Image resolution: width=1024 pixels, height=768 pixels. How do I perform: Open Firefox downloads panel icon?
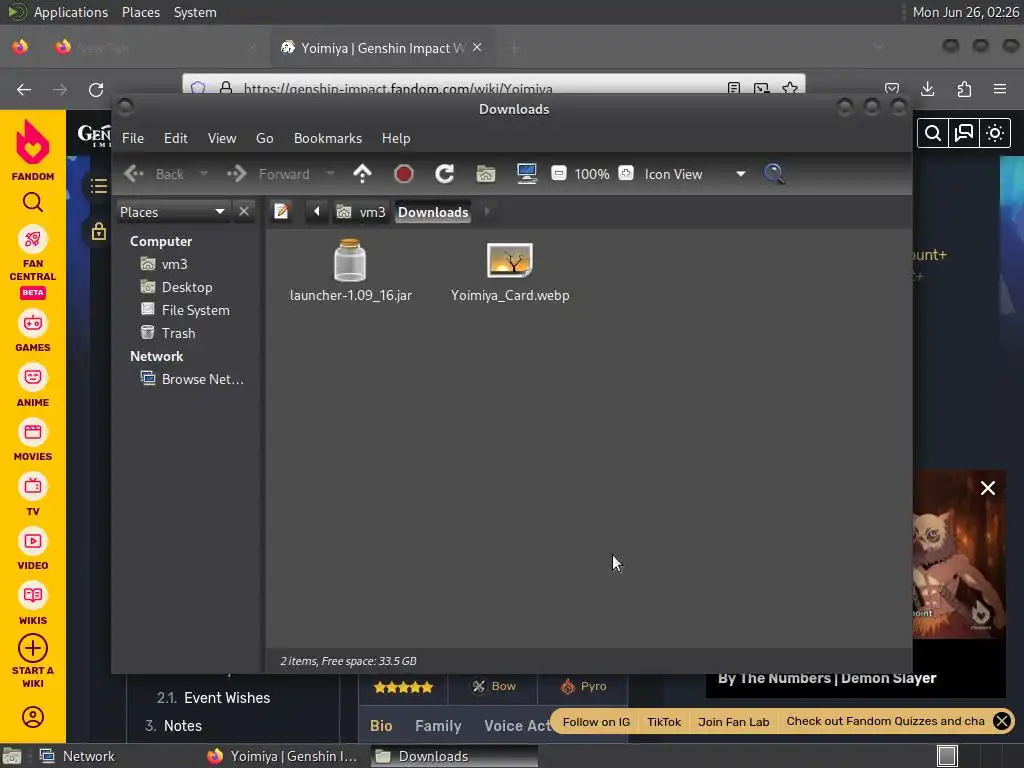[928, 89]
